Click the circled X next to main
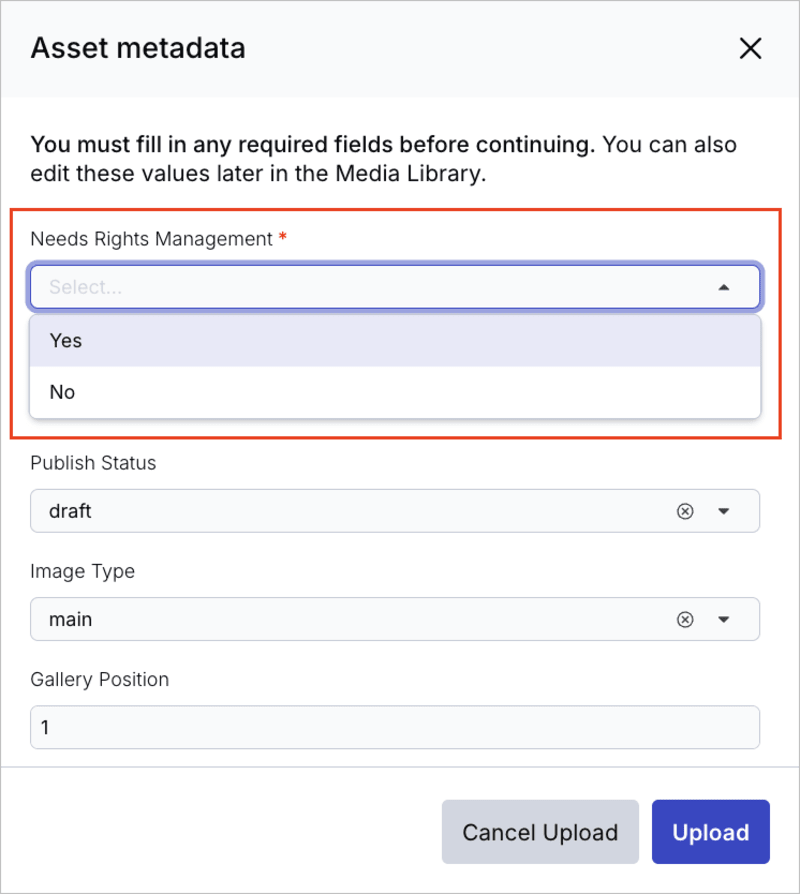 pos(685,619)
